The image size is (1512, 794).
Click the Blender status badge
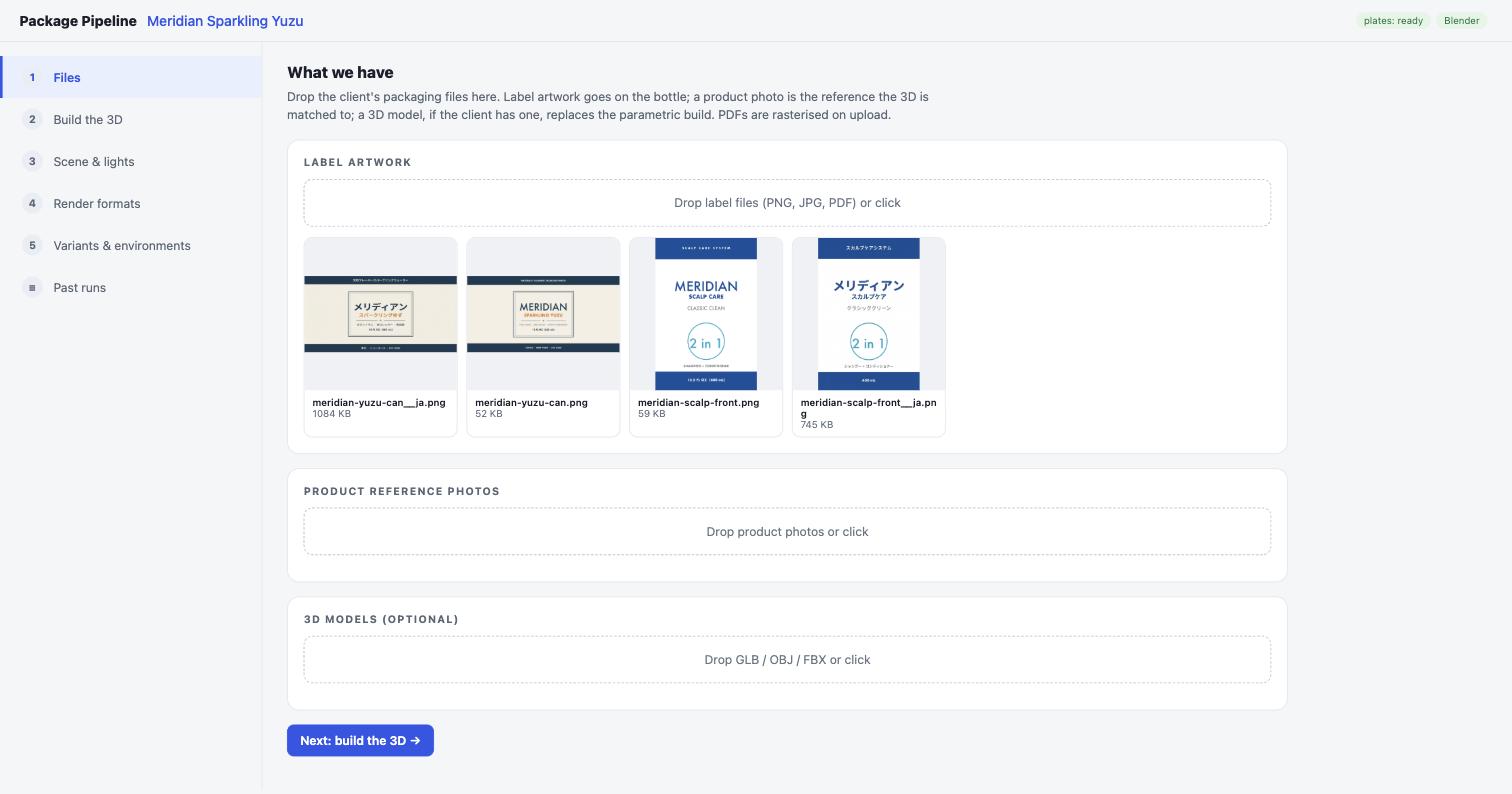pos(1461,21)
